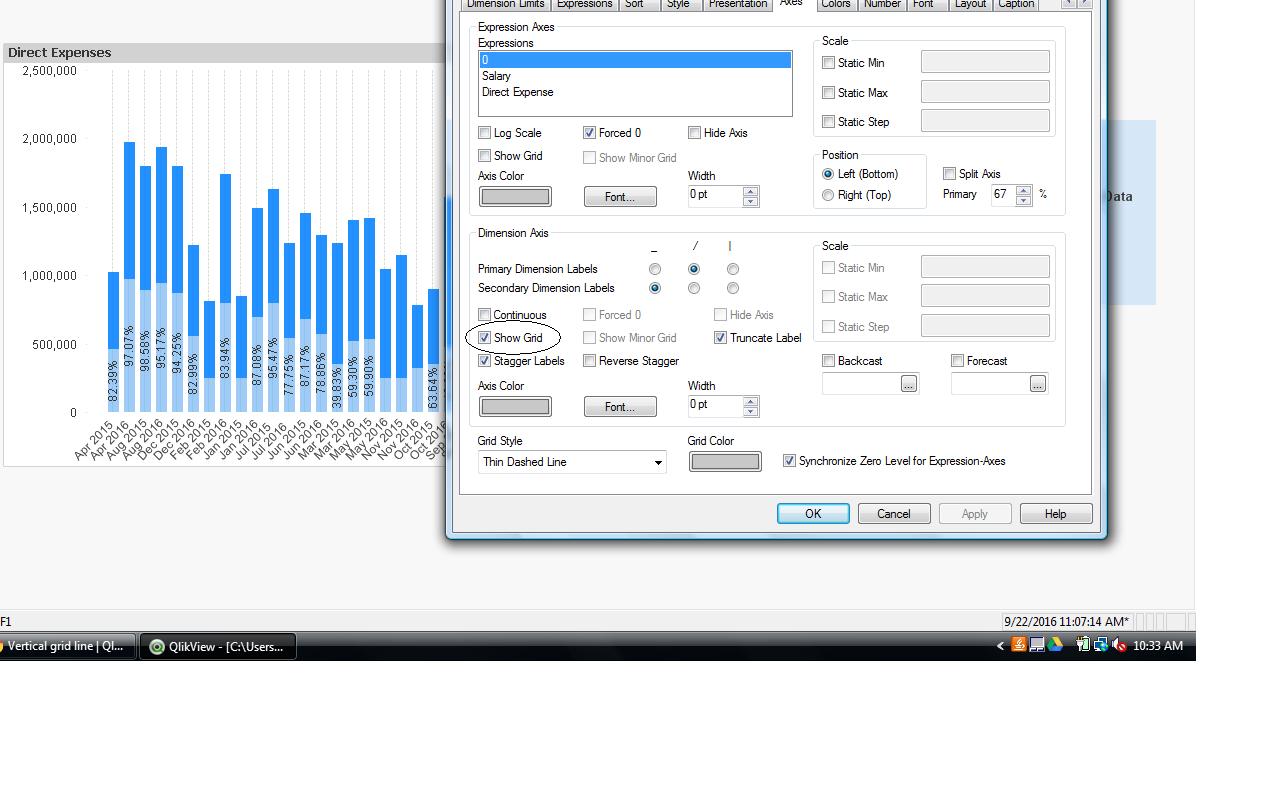Uncheck Stagger Labels
Screen dimensions: 1280x800
pos(485,361)
